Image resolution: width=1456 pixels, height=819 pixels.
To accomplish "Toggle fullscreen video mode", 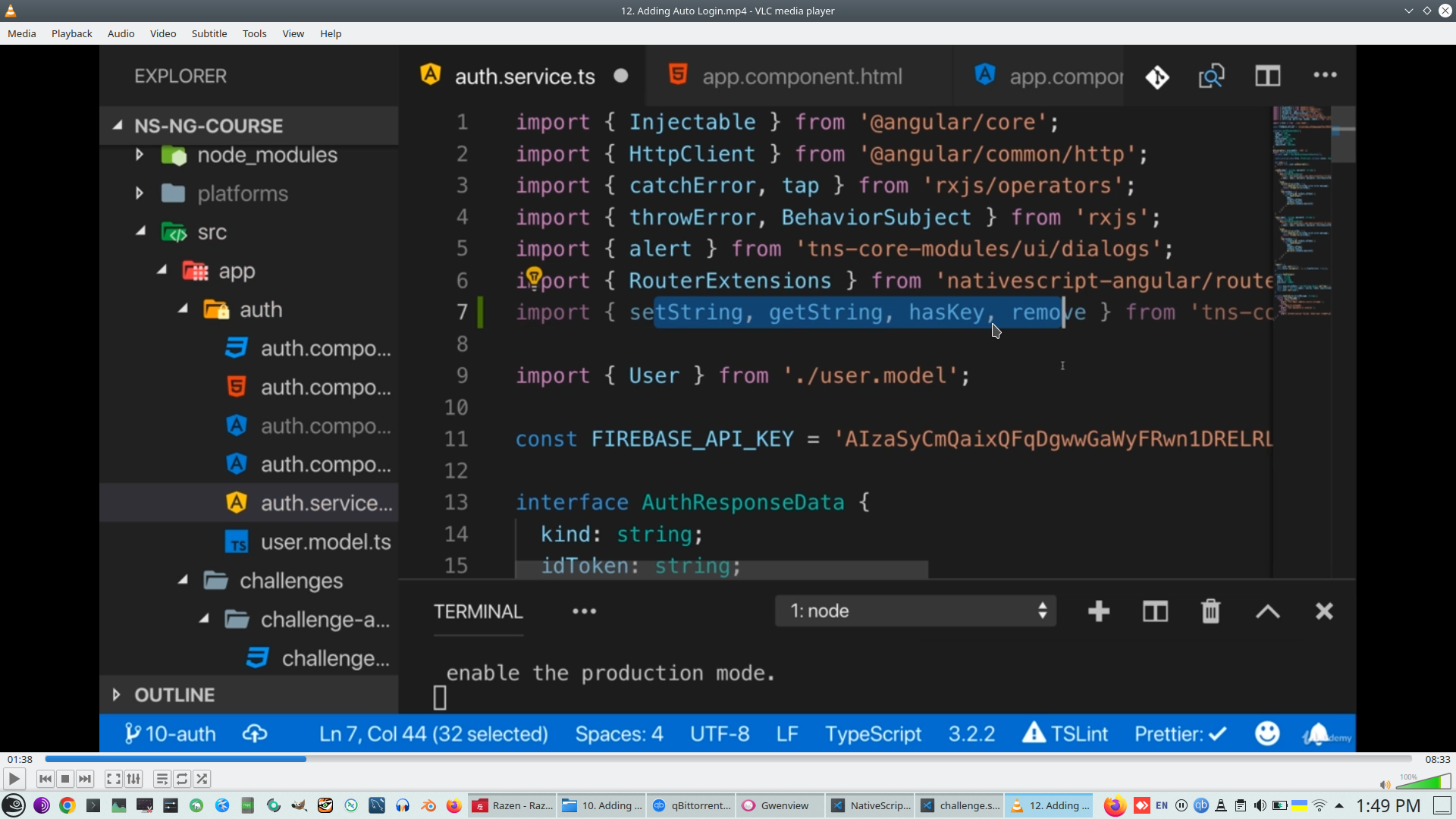I will (x=113, y=779).
